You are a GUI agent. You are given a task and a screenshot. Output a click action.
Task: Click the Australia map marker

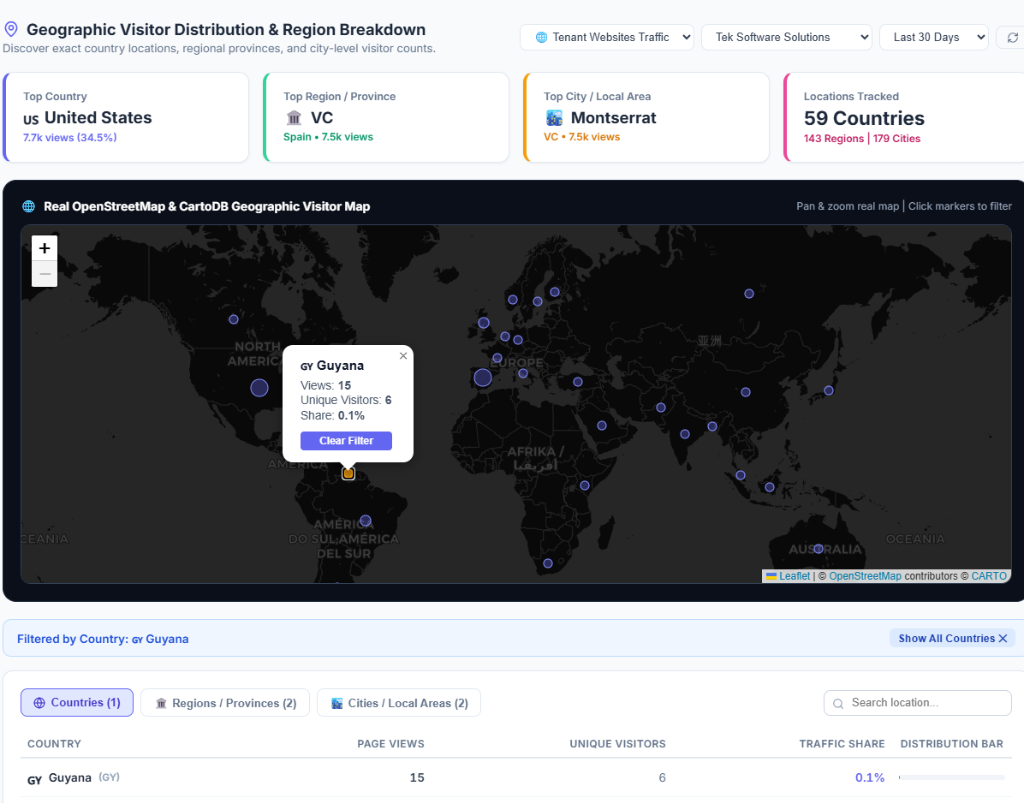[x=818, y=548]
